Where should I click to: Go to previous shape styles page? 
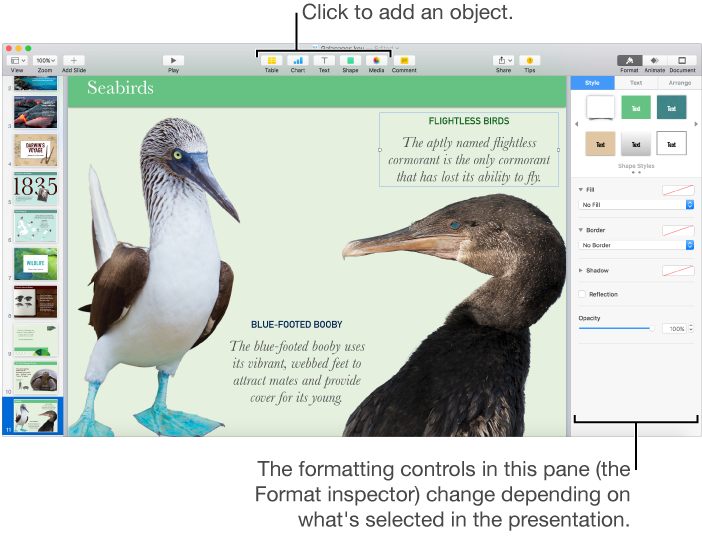[577, 124]
